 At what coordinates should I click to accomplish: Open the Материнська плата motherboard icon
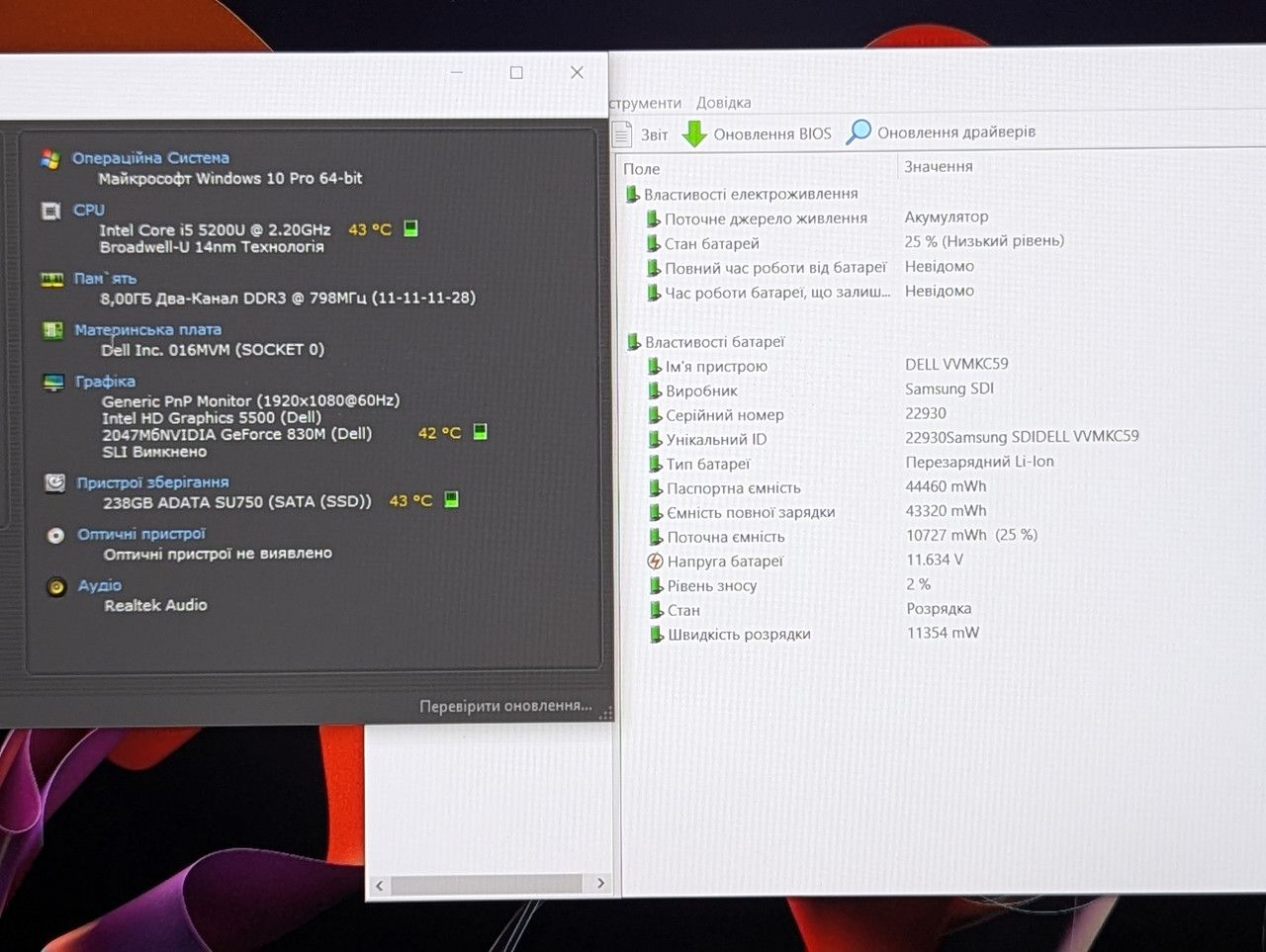(52, 330)
